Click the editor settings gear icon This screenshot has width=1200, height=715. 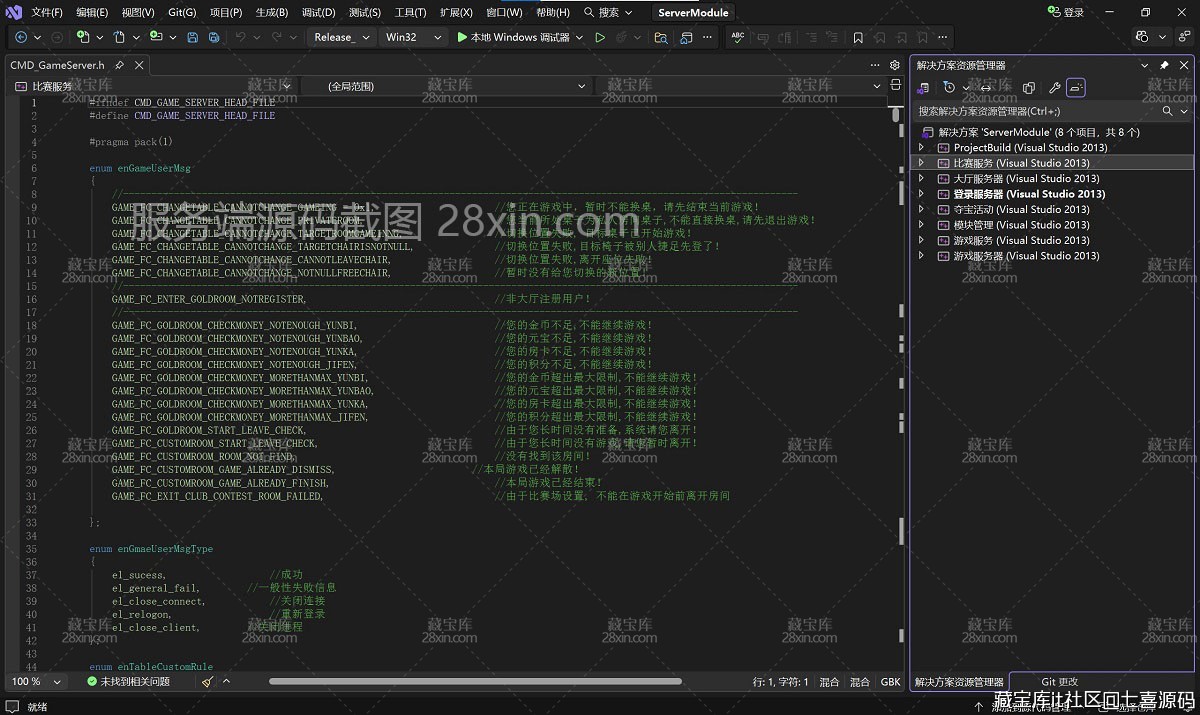point(895,65)
